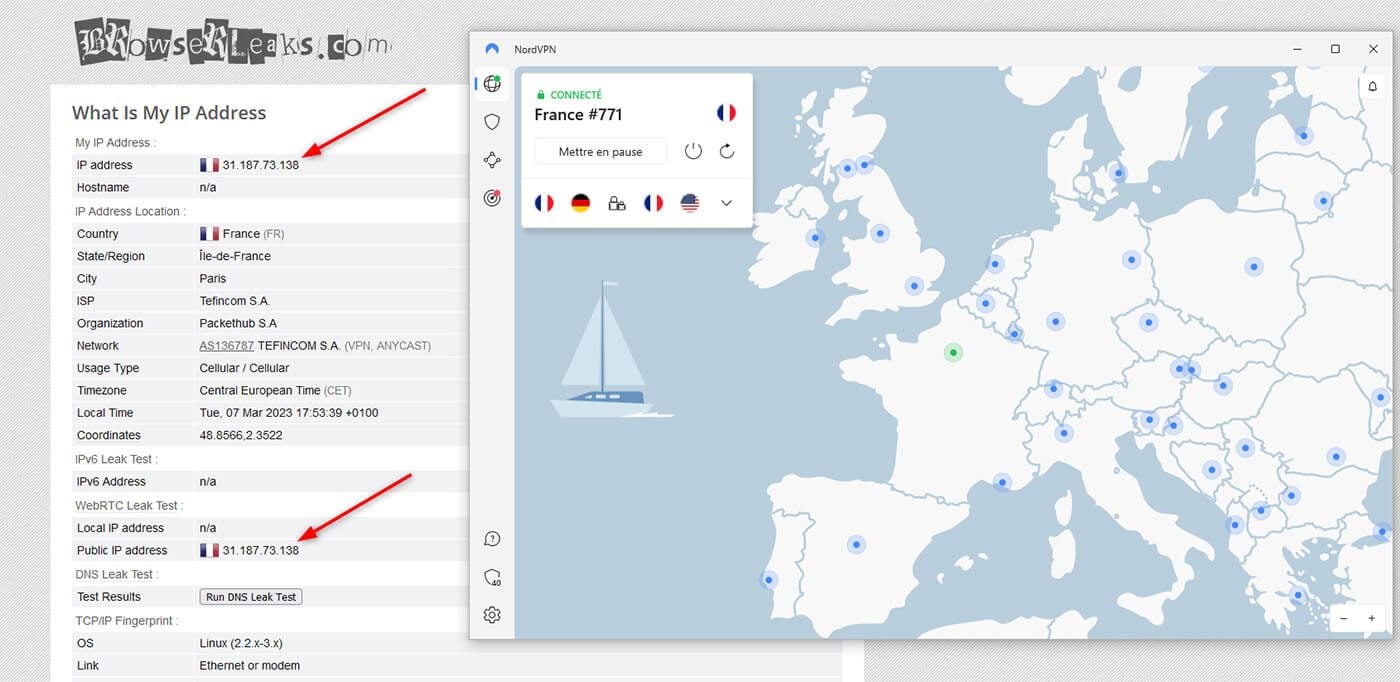1400x682 pixels.
Task: Reconnect using the circular refresh icon
Action: coord(727,151)
